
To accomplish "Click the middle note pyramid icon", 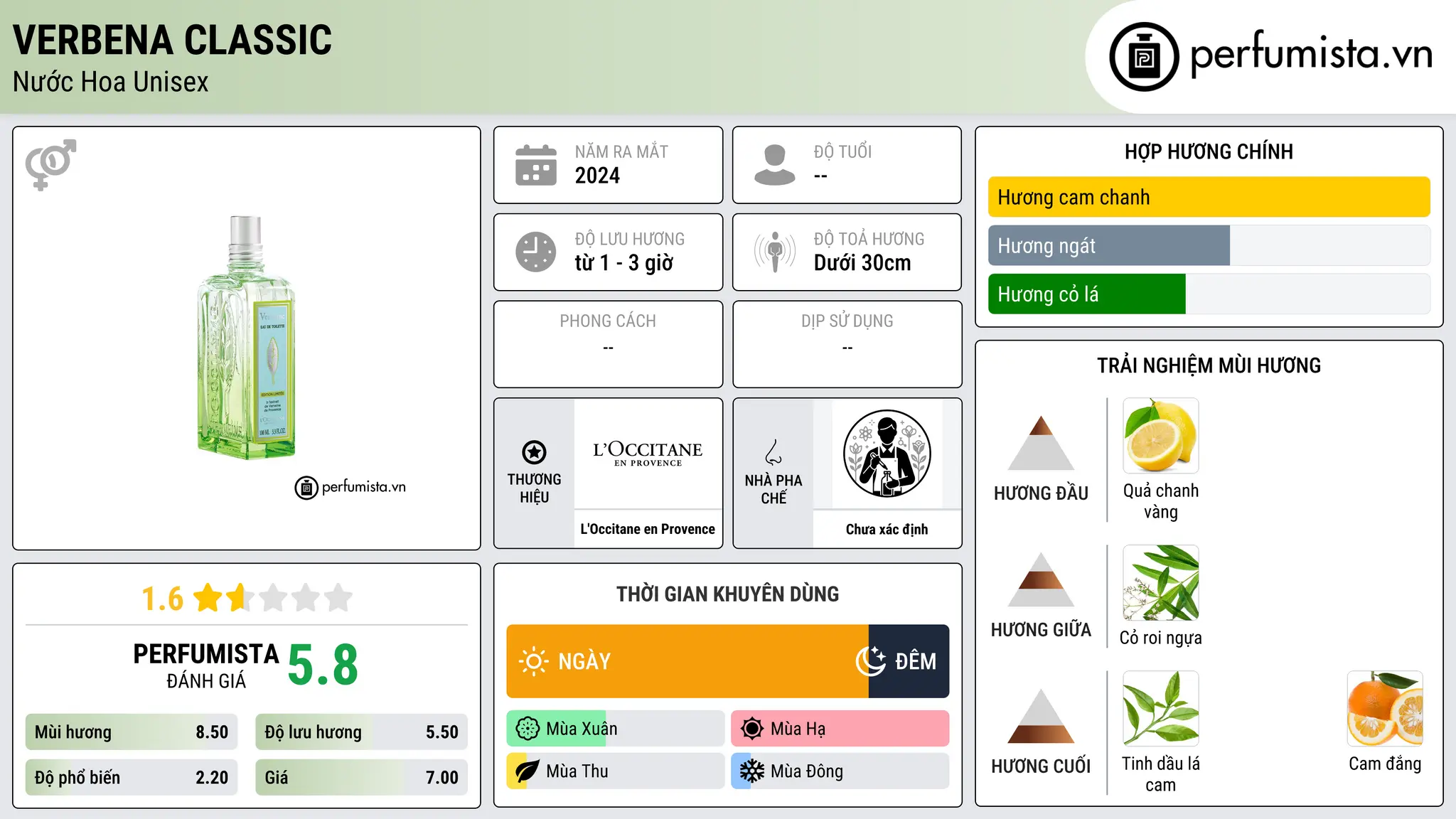I will pyautogui.click(x=1042, y=579).
